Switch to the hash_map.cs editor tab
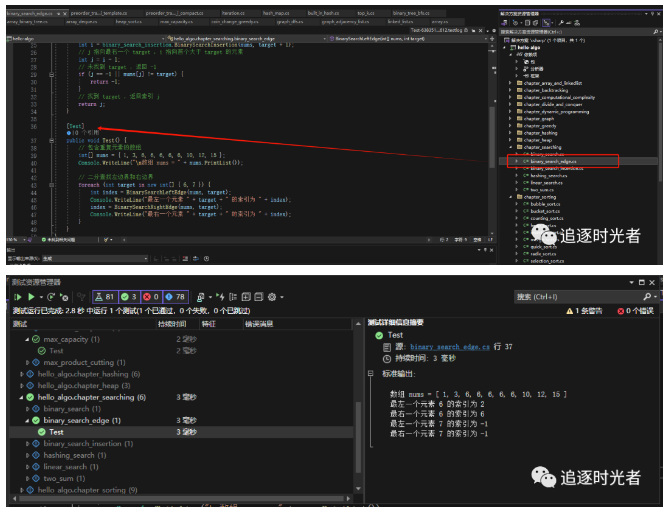 (276, 13)
